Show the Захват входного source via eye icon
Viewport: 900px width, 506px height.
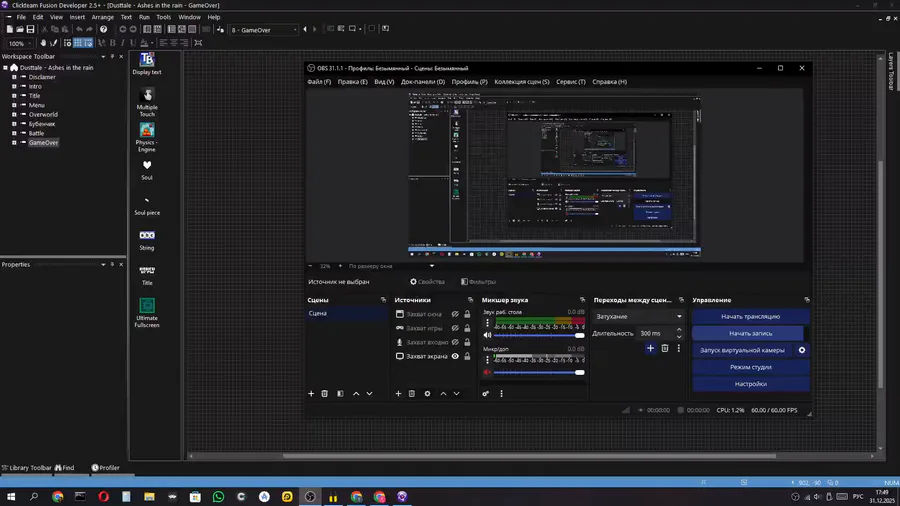(x=455, y=342)
